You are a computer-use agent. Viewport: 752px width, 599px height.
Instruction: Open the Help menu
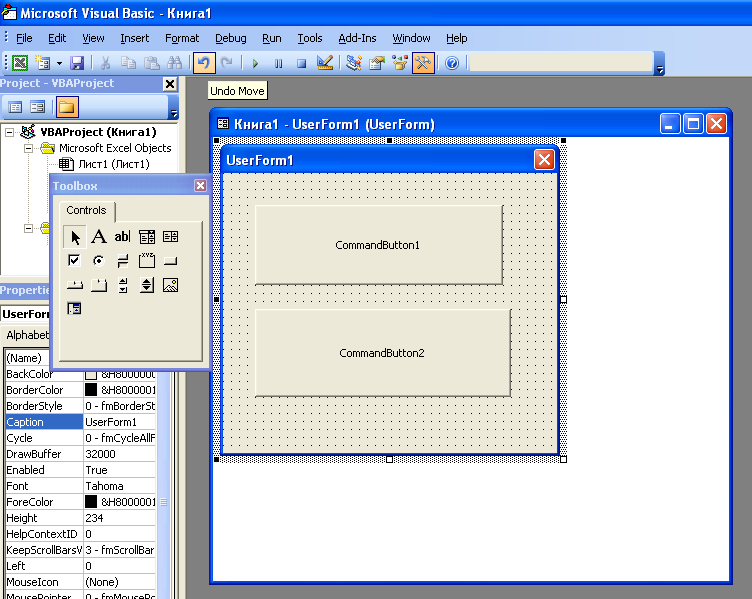(x=457, y=38)
